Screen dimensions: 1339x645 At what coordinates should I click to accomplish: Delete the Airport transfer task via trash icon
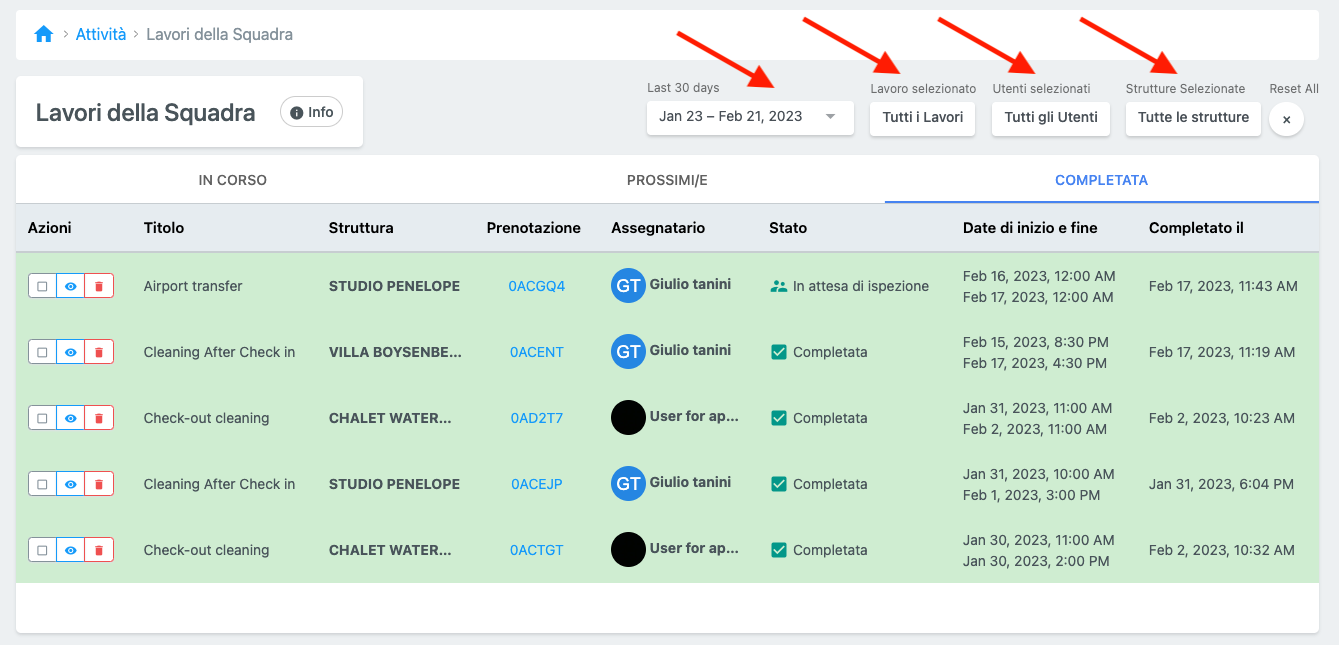pos(99,286)
